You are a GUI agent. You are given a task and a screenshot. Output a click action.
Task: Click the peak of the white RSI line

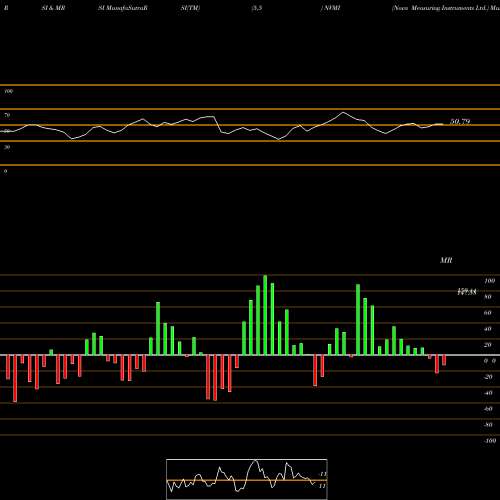point(343,112)
